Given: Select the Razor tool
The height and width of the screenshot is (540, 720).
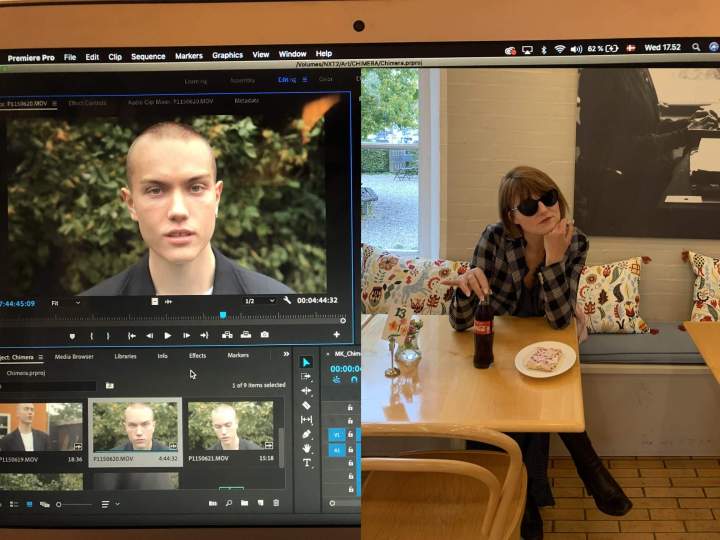Looking at the screenshot, I should click(306, 405).
